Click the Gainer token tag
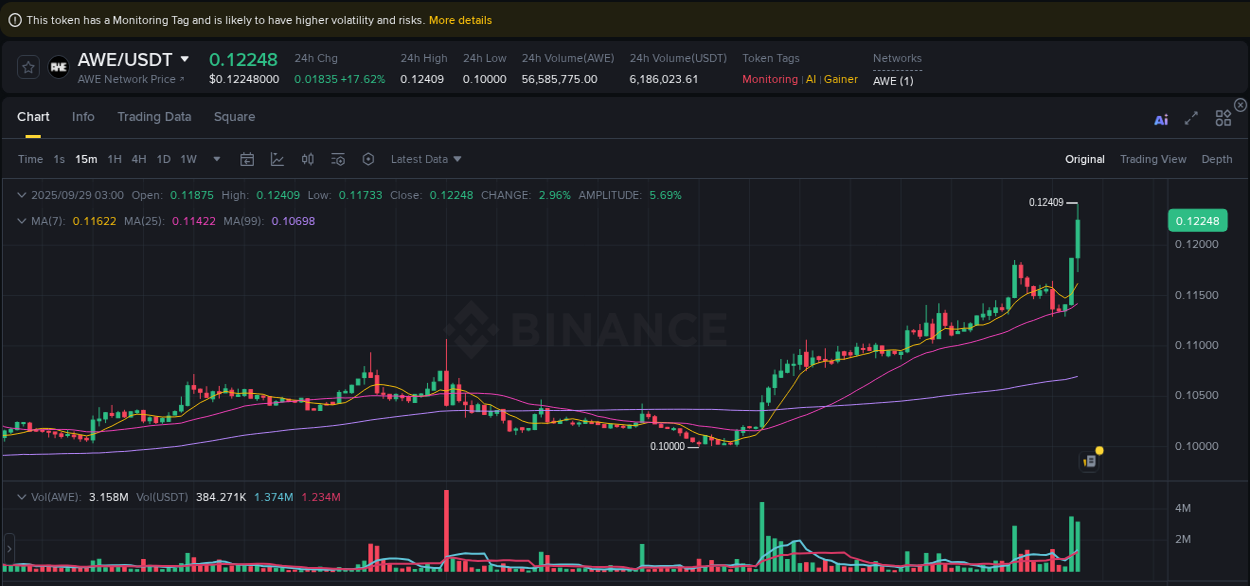Viewport: 1250px width, 586px height. point(840,79)
